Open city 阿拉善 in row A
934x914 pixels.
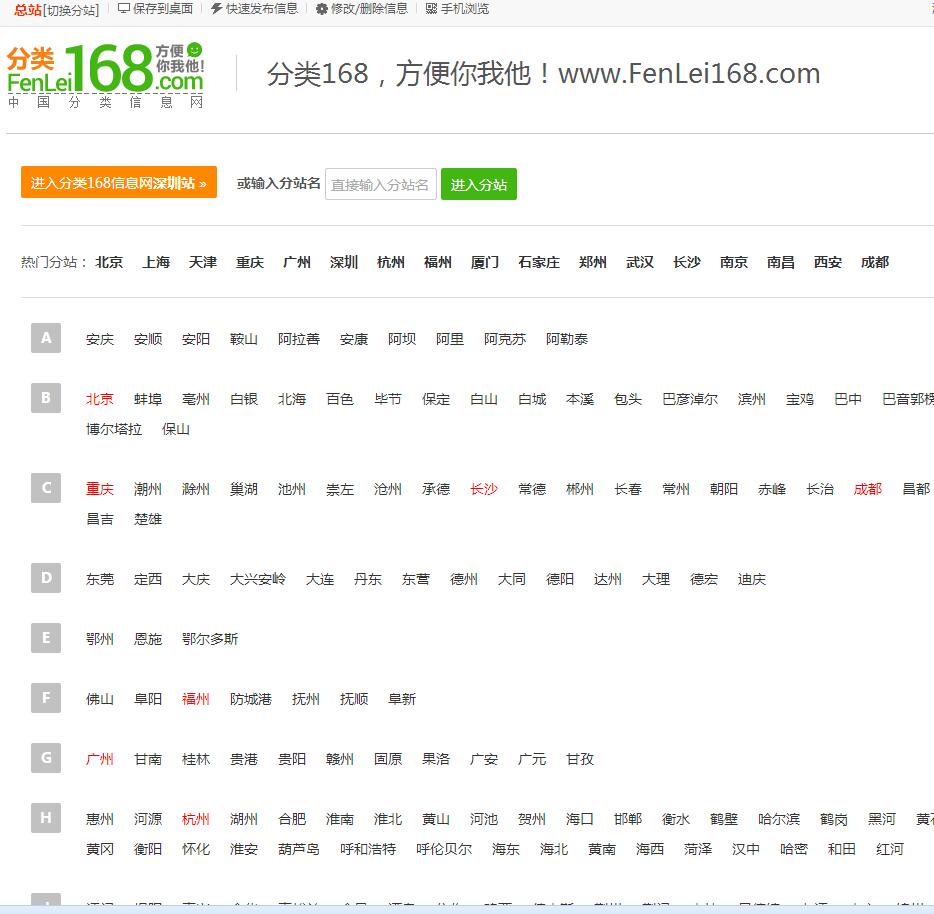(299, 339)
